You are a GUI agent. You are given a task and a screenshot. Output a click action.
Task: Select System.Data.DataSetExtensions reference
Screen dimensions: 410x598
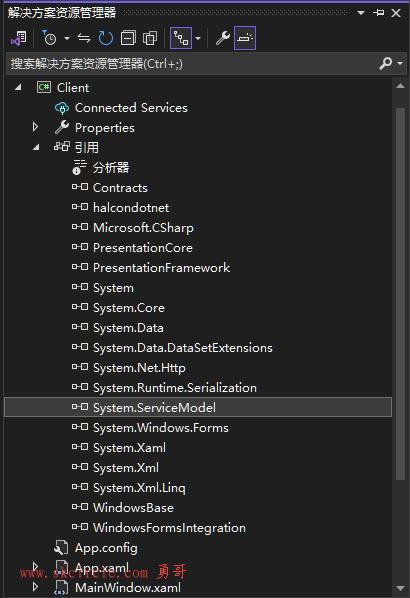(183, 348)
